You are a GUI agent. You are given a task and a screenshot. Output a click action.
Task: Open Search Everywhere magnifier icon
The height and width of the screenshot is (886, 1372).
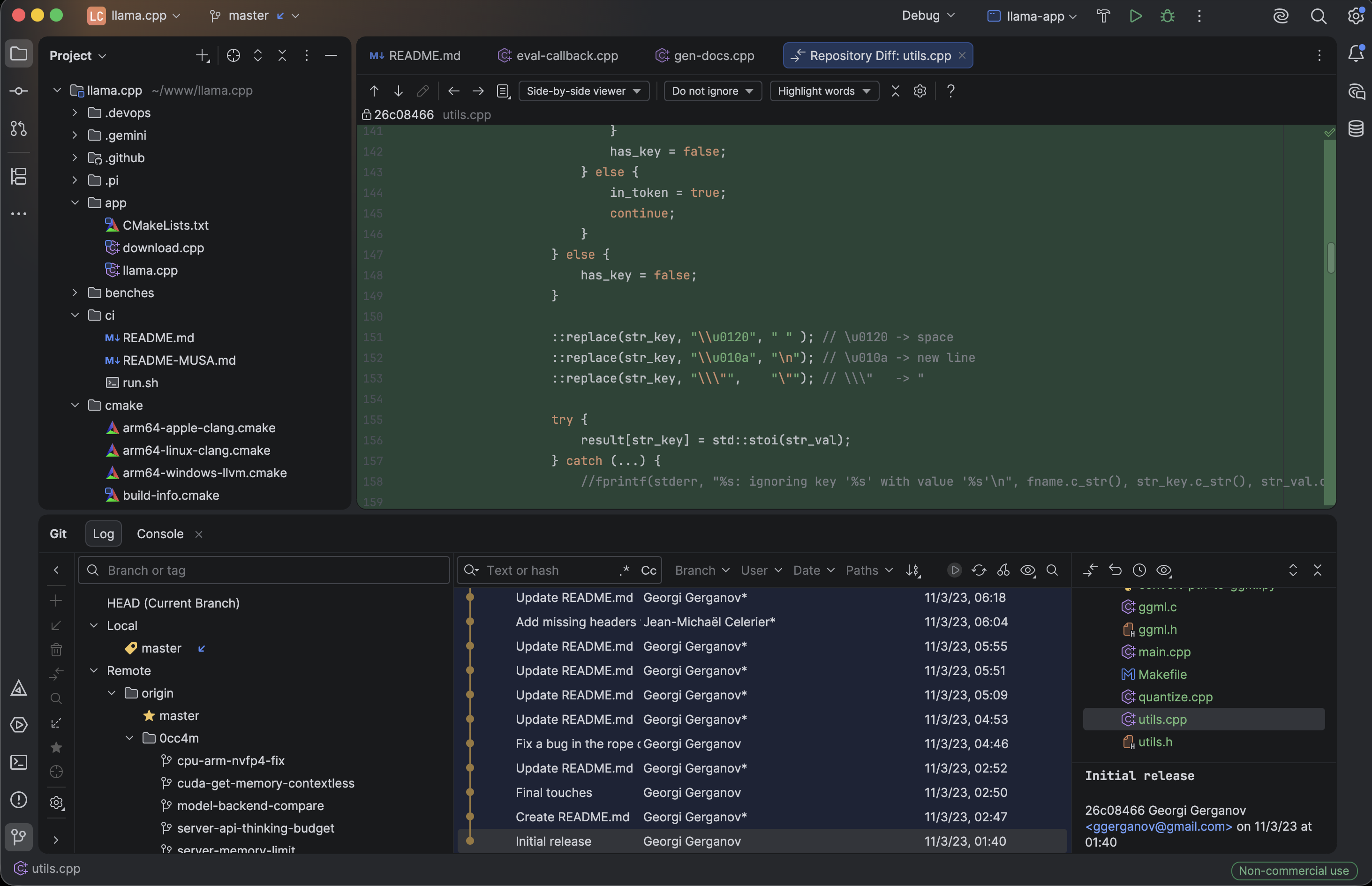tap(1319, 16)
